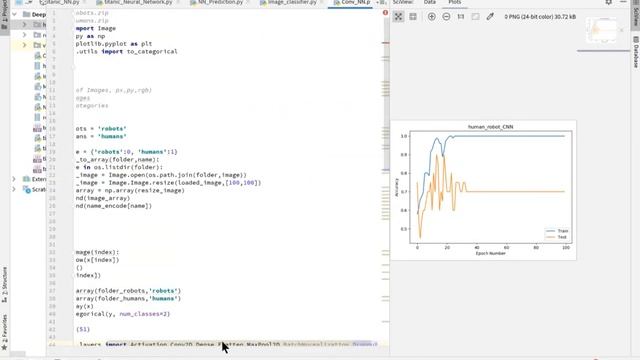640x360 pixels.
Task: Open the SciView settings gear
Action: point(609,2)
